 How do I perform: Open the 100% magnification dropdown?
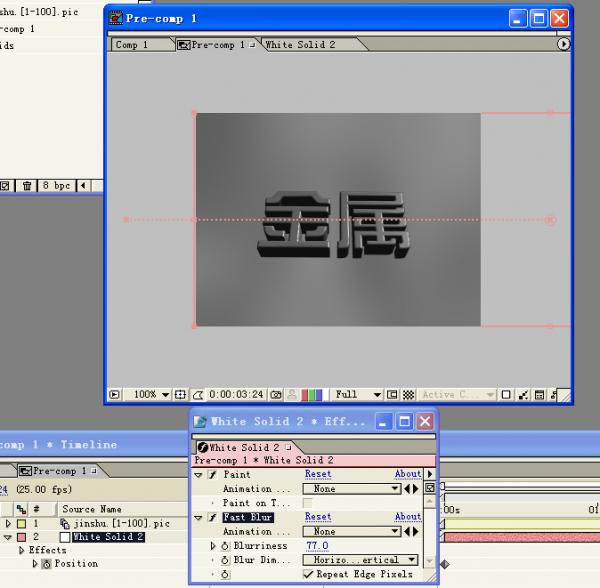[151, 394]
